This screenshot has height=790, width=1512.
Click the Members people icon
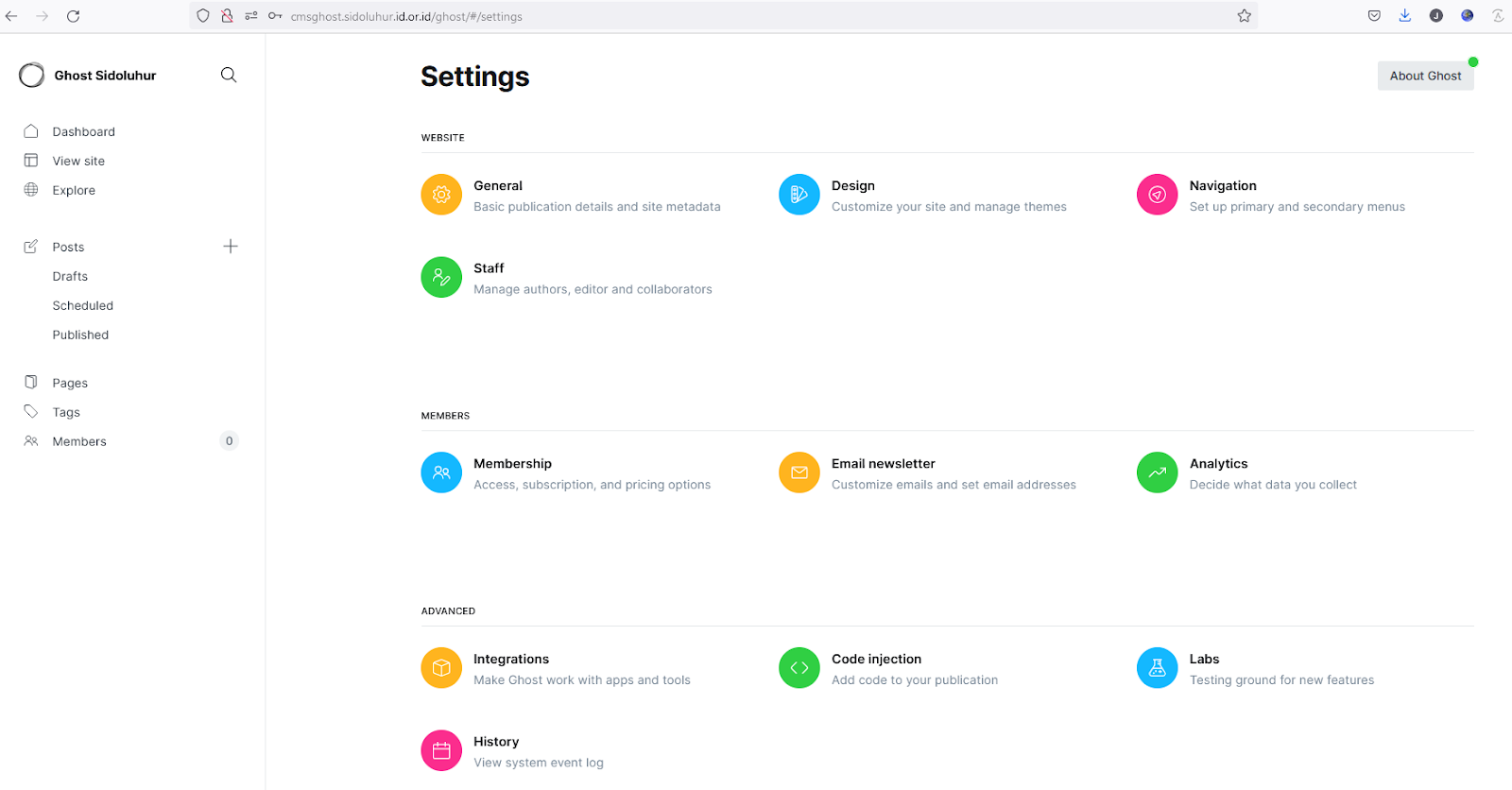(x=31, y=441)
